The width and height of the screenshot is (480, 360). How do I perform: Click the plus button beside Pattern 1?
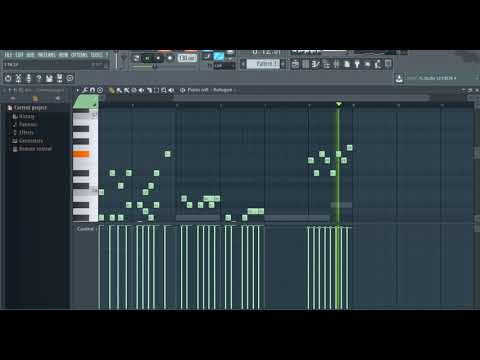[x=283, y=64]
